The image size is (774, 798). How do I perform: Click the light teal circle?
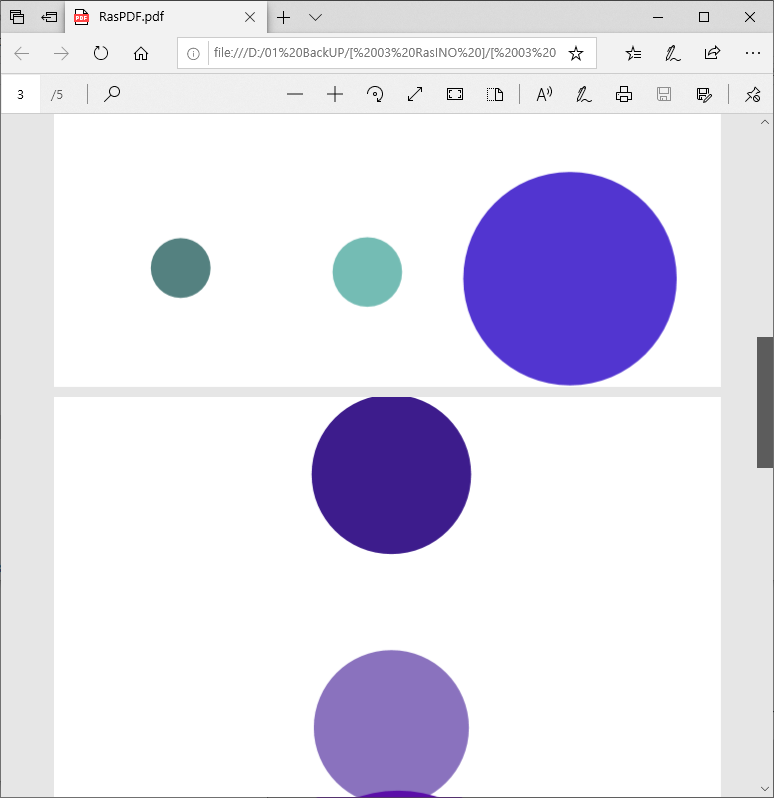pyautogui.click(x=367, y=272)
